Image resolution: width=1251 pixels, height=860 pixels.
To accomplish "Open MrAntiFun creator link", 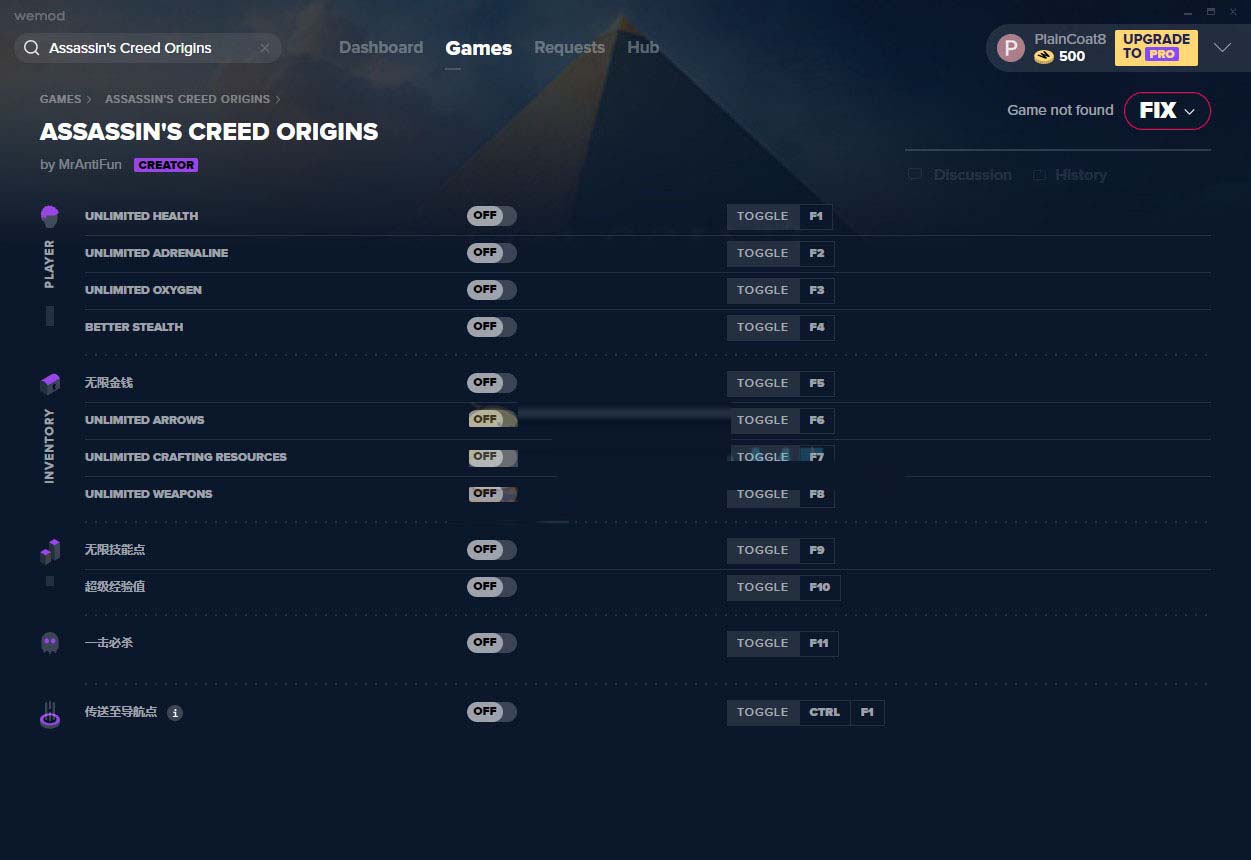I will click(90, 165).
